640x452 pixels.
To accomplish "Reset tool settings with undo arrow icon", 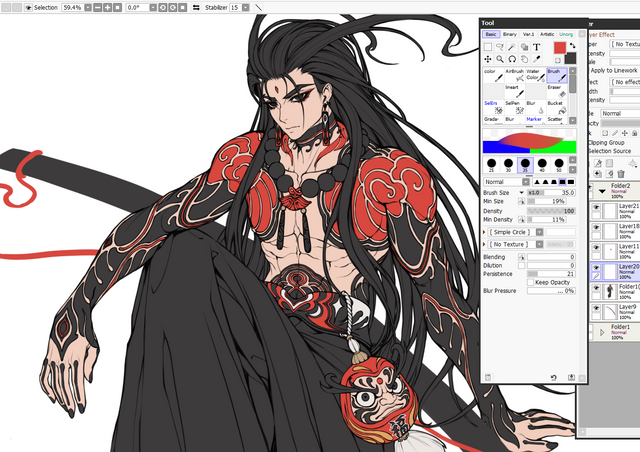I will tap(554, 377).
